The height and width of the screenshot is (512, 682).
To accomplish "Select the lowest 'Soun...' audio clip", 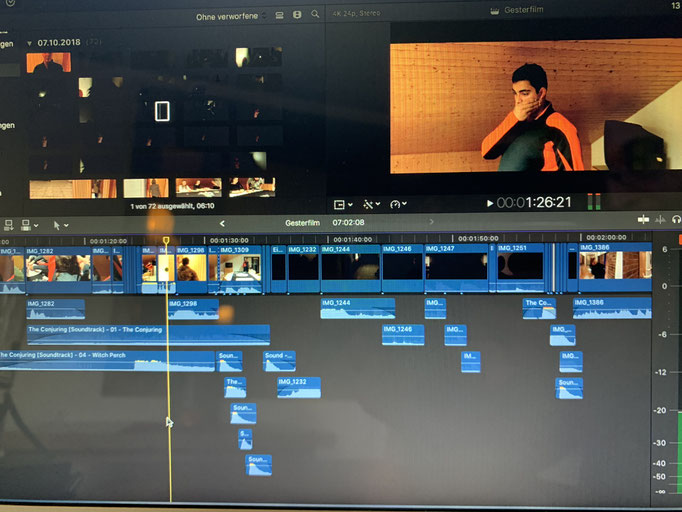I will 259,465.
